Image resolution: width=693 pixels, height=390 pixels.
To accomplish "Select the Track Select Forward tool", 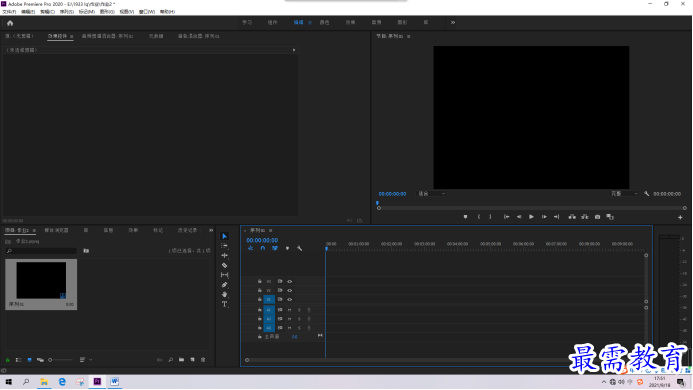I will 225,246.
